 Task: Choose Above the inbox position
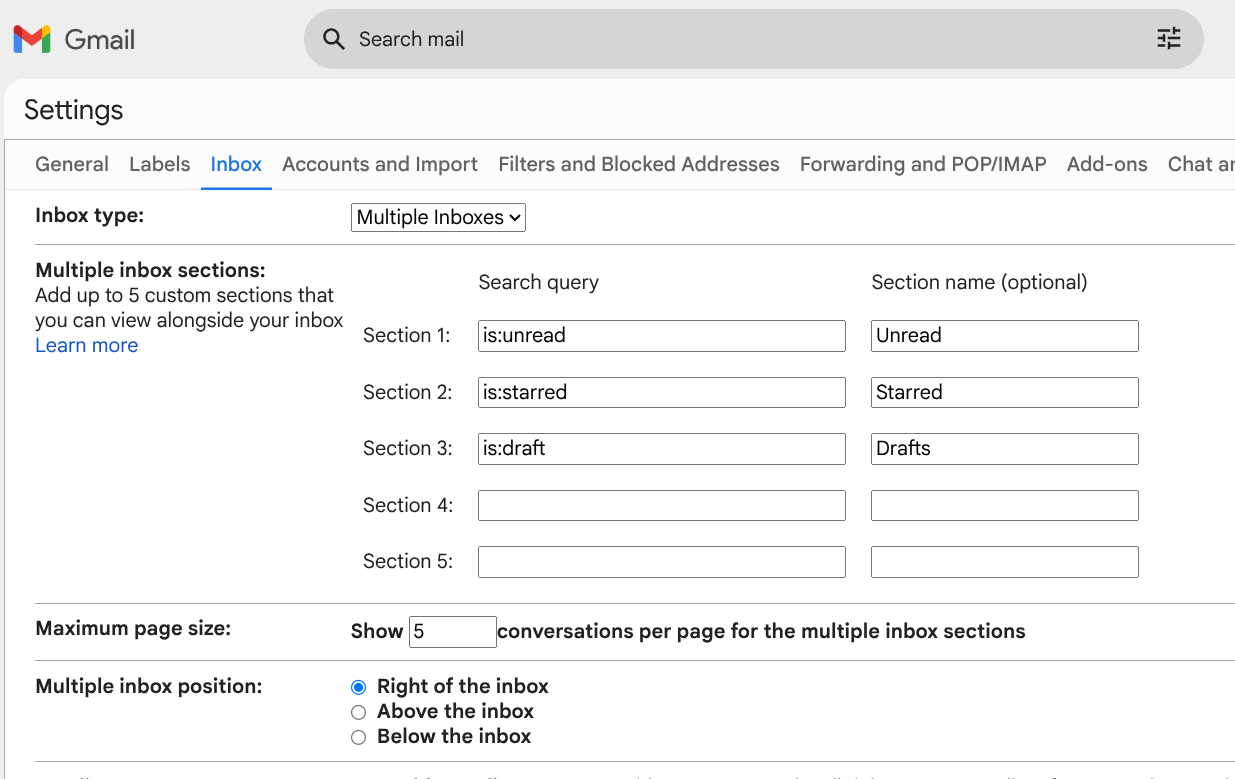(359, 712)
